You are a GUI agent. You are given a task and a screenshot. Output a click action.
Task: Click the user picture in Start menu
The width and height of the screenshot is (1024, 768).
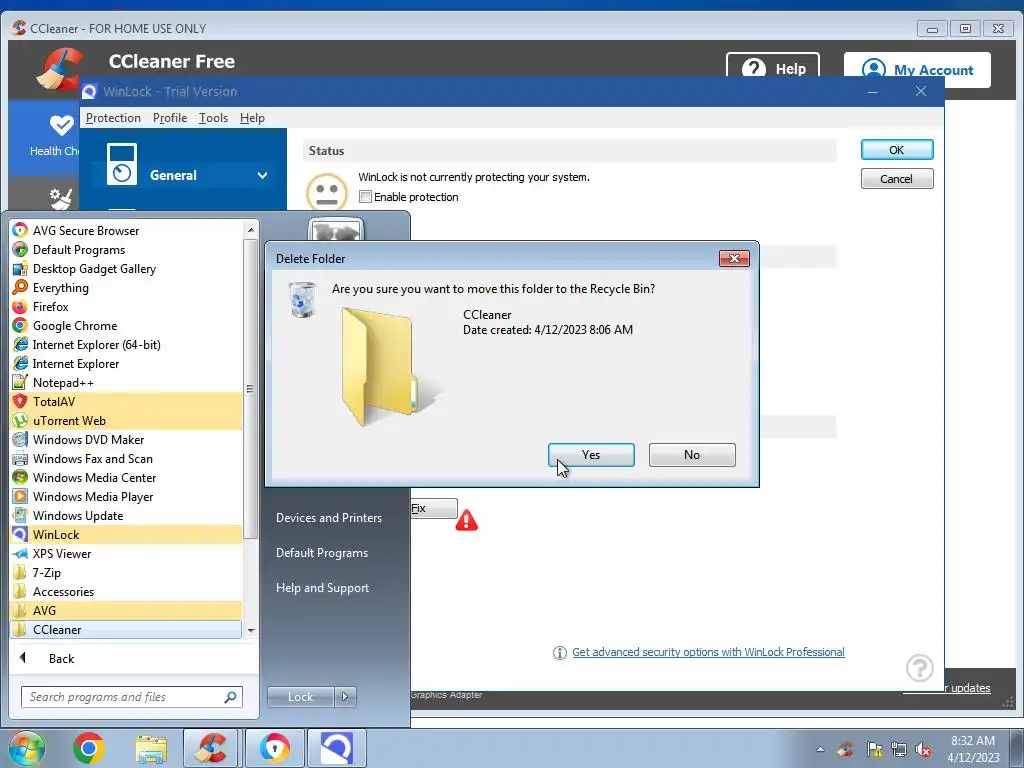(x=336, y=230)
